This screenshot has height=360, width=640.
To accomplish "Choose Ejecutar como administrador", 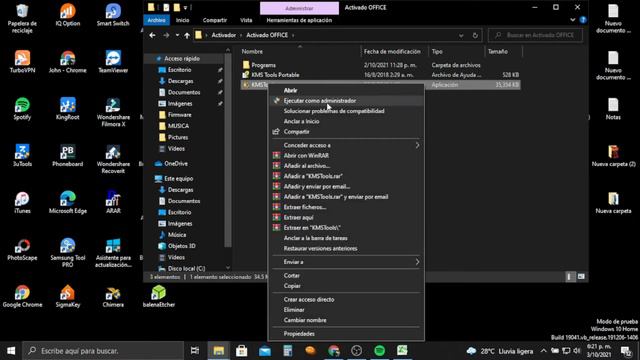I will 346,100.
